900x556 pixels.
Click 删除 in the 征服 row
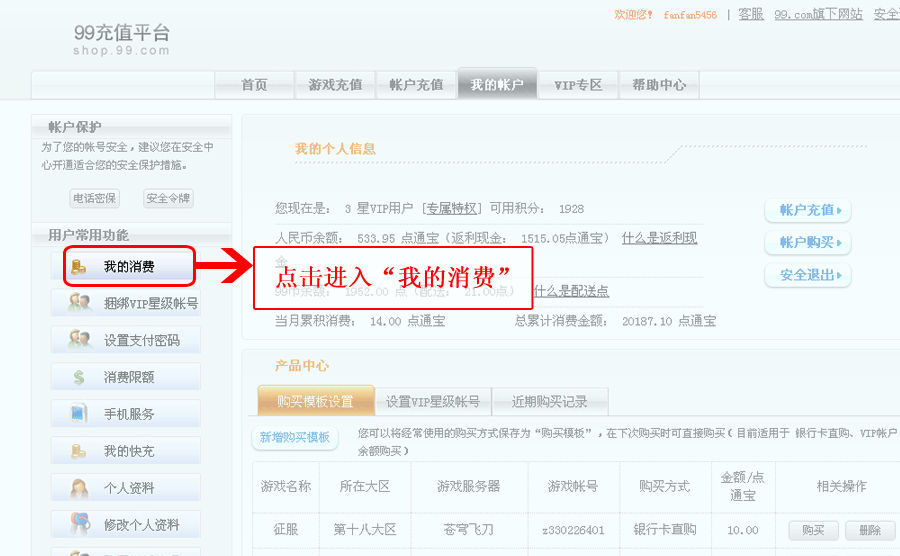[870, 530]
